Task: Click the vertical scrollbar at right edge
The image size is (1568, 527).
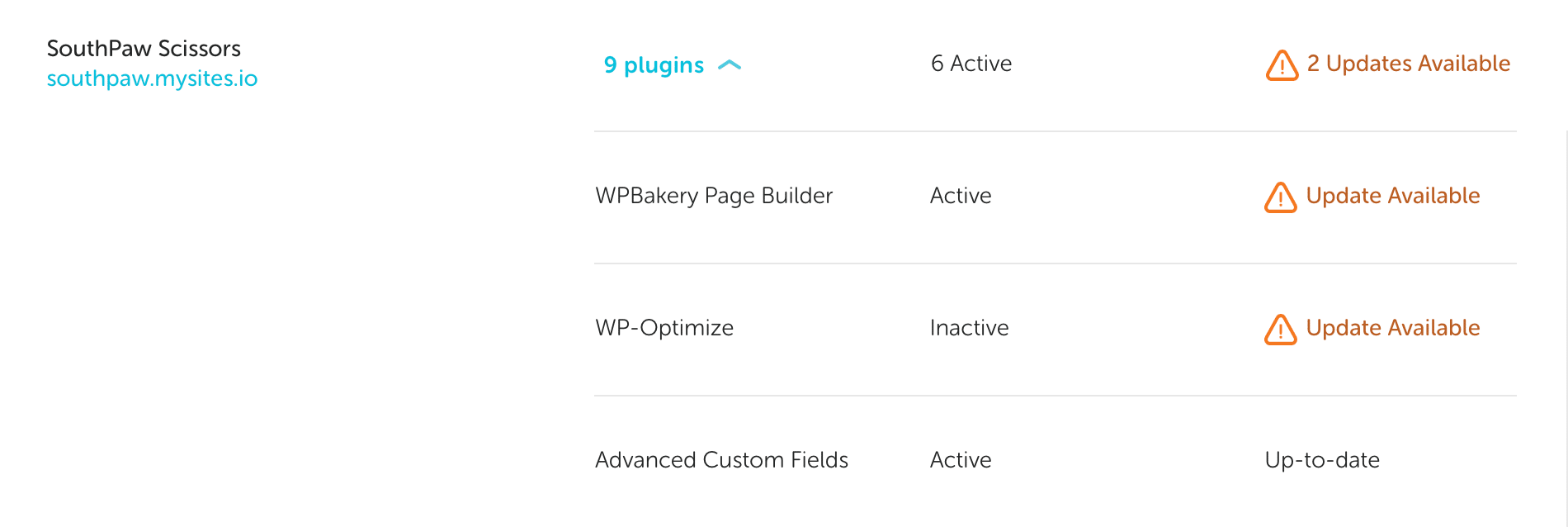Action: pyautogui.click(x=1566, y=330)
